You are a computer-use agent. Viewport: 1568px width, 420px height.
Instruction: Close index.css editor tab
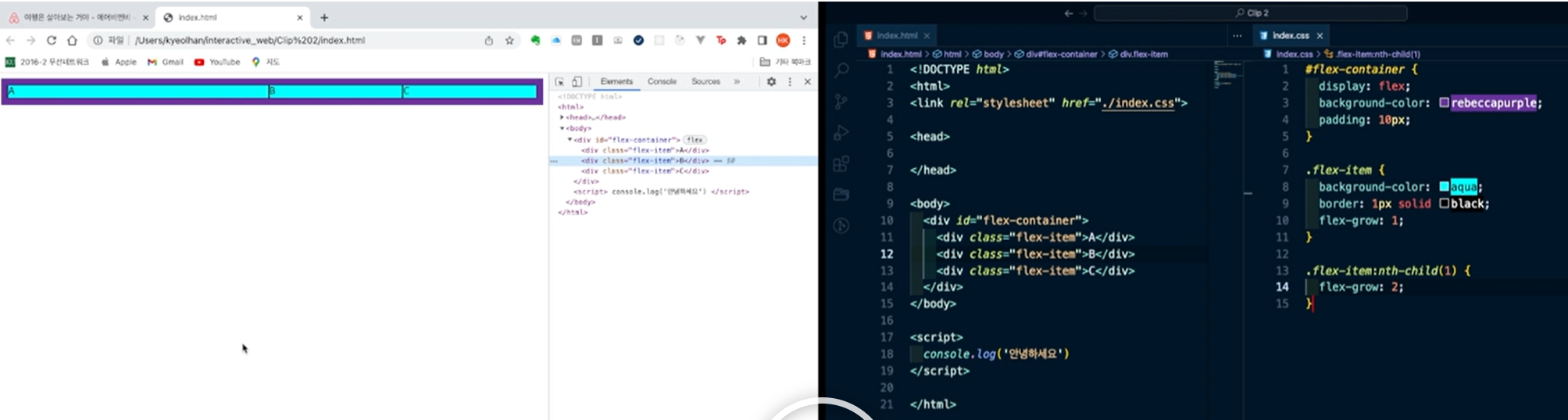point(1320,36)
